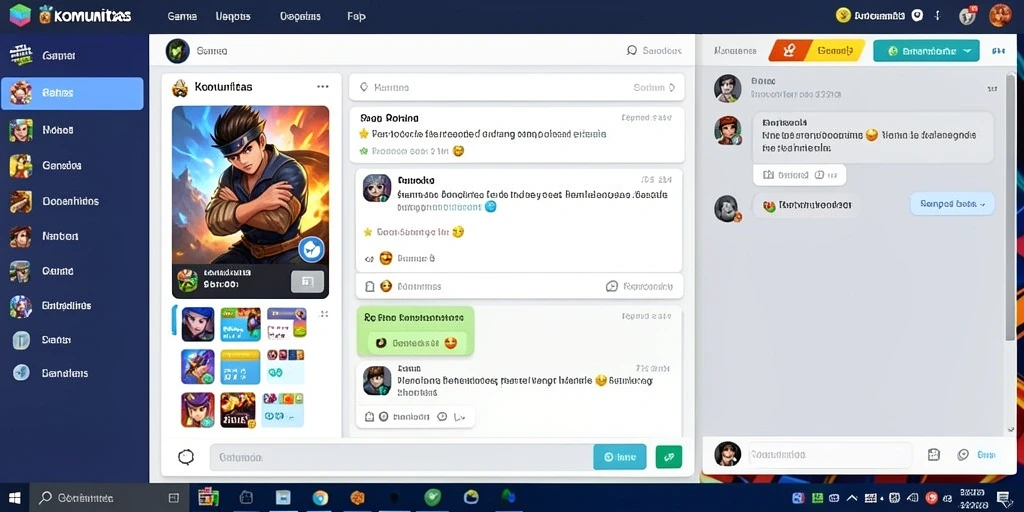Open Task View icon on taskbar
This screenshot has height=512, width=1024.
(x=174, y=498)
